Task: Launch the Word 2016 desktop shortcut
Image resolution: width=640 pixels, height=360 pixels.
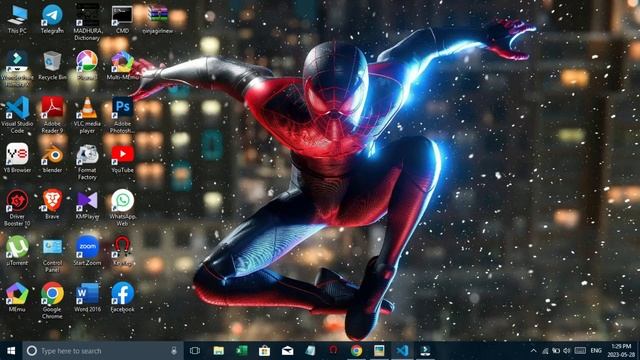Action: [x=87, y=297]
